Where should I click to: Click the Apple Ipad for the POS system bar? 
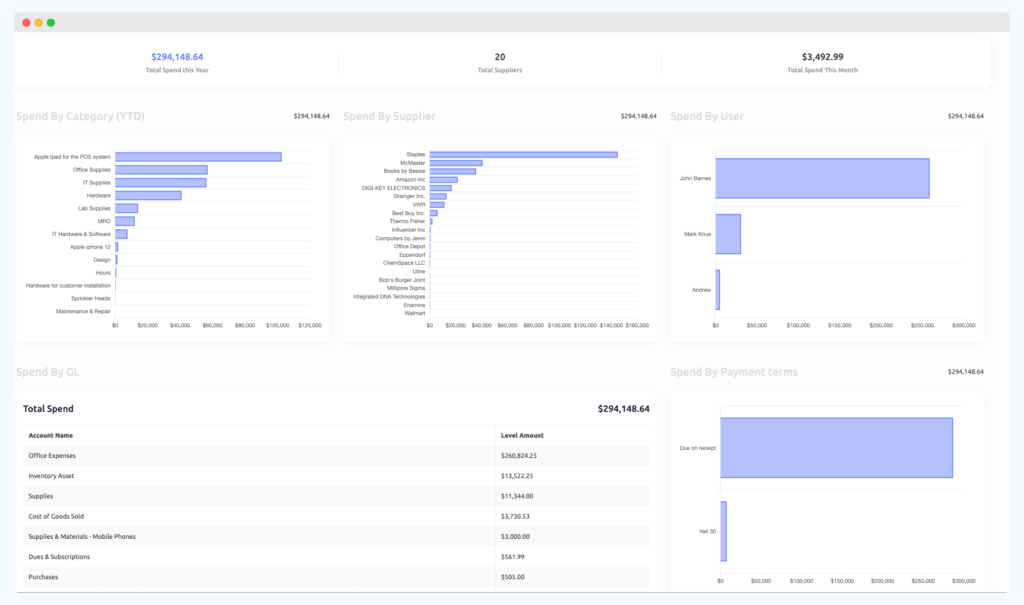[199, 156]
